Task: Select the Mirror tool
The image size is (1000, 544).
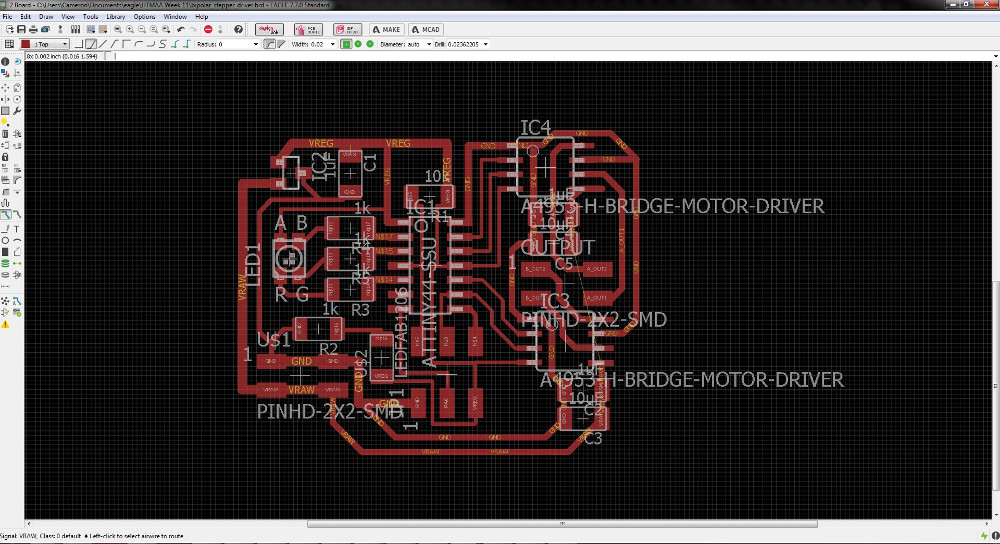Action: [x=5, y=99]
